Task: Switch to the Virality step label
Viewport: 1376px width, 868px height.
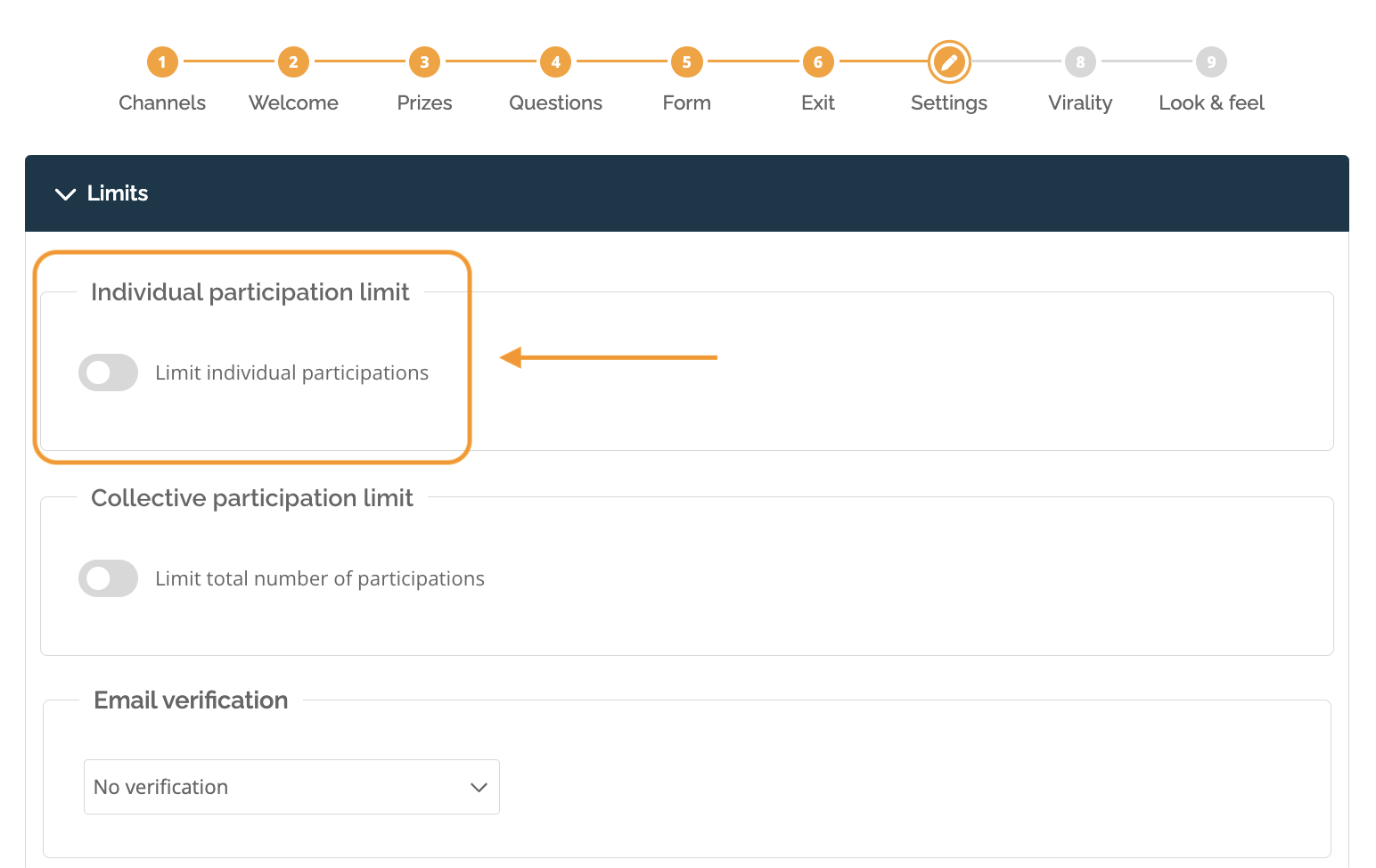Action: tap(1080, 103)
